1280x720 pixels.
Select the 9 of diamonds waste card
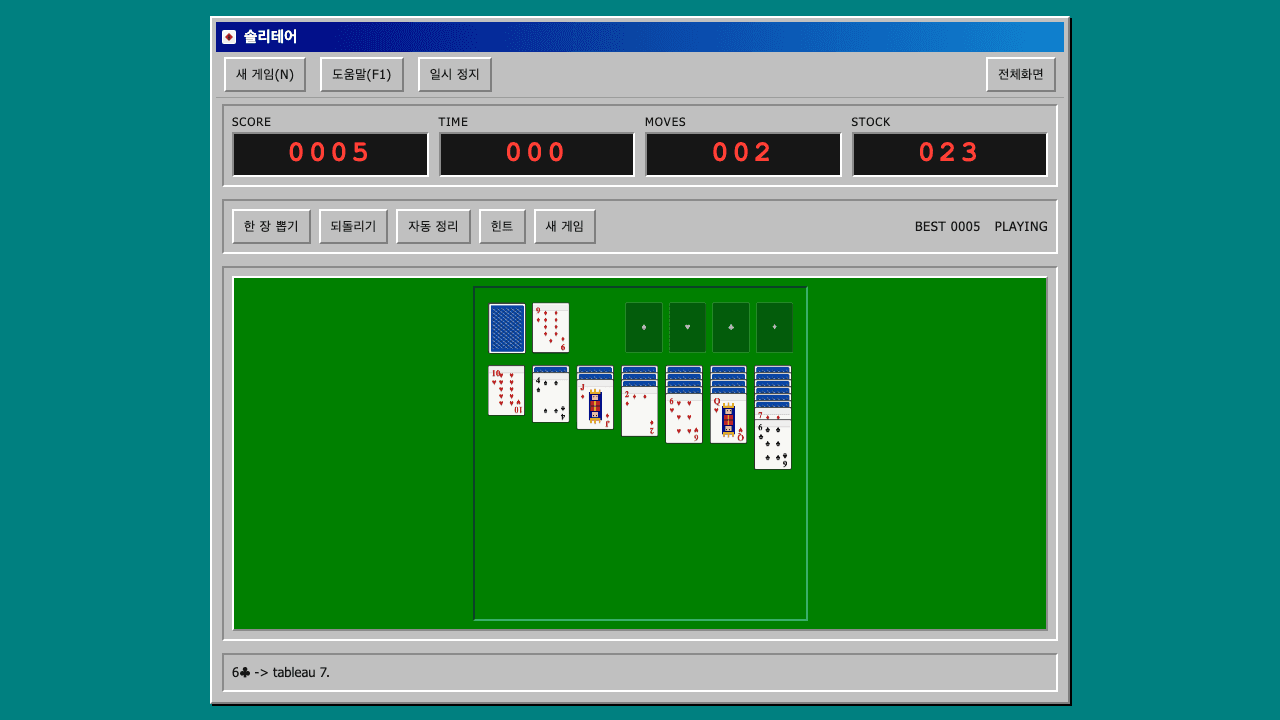(x=551, y=328)
